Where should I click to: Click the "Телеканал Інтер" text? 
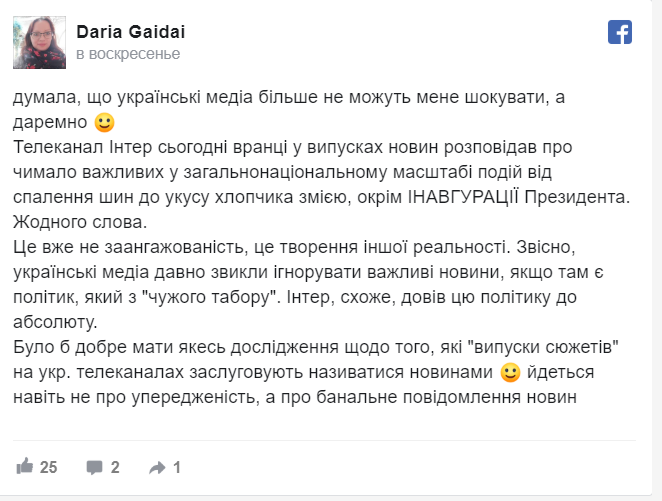(x=82, y=147)
